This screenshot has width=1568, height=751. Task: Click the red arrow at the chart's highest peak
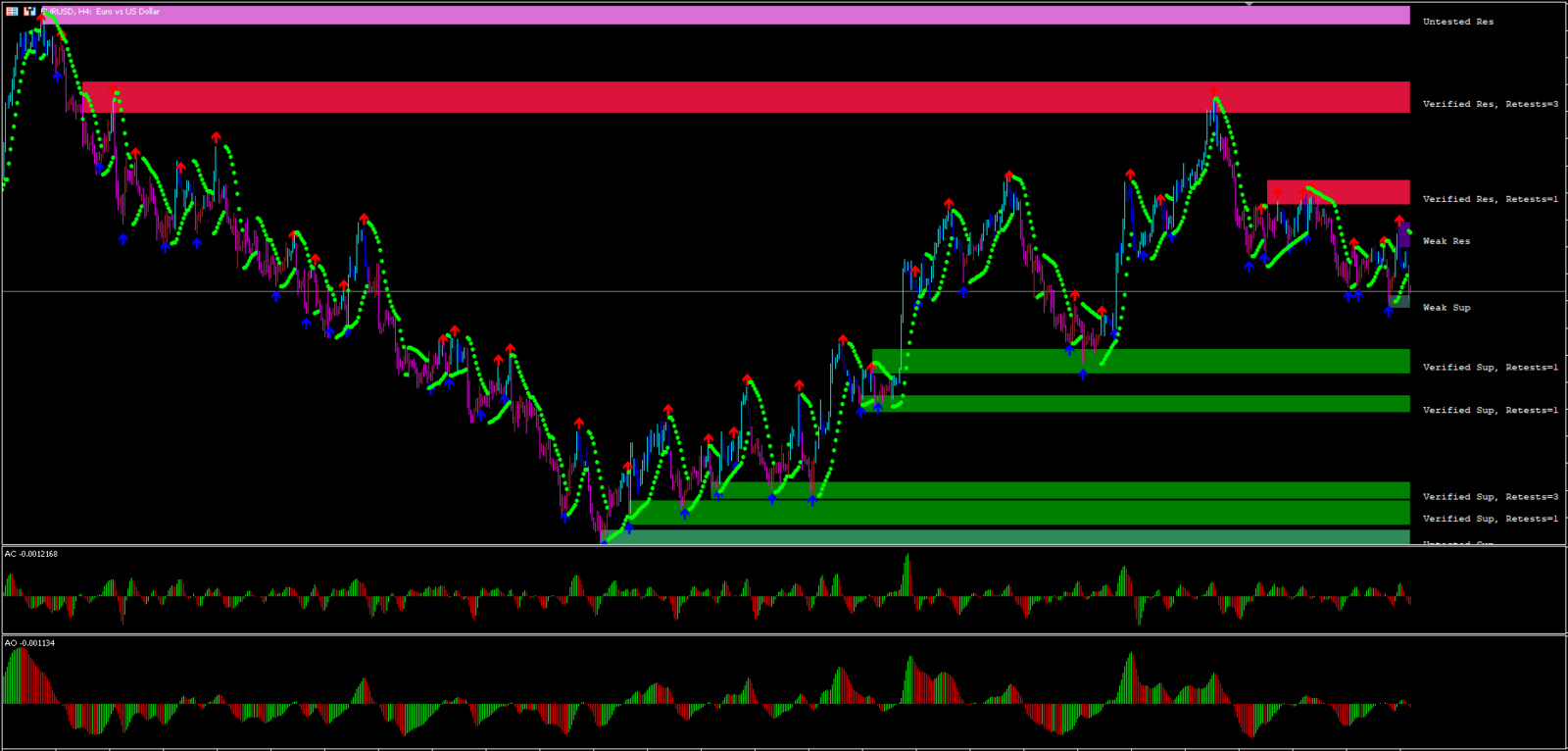click(41, 18)
